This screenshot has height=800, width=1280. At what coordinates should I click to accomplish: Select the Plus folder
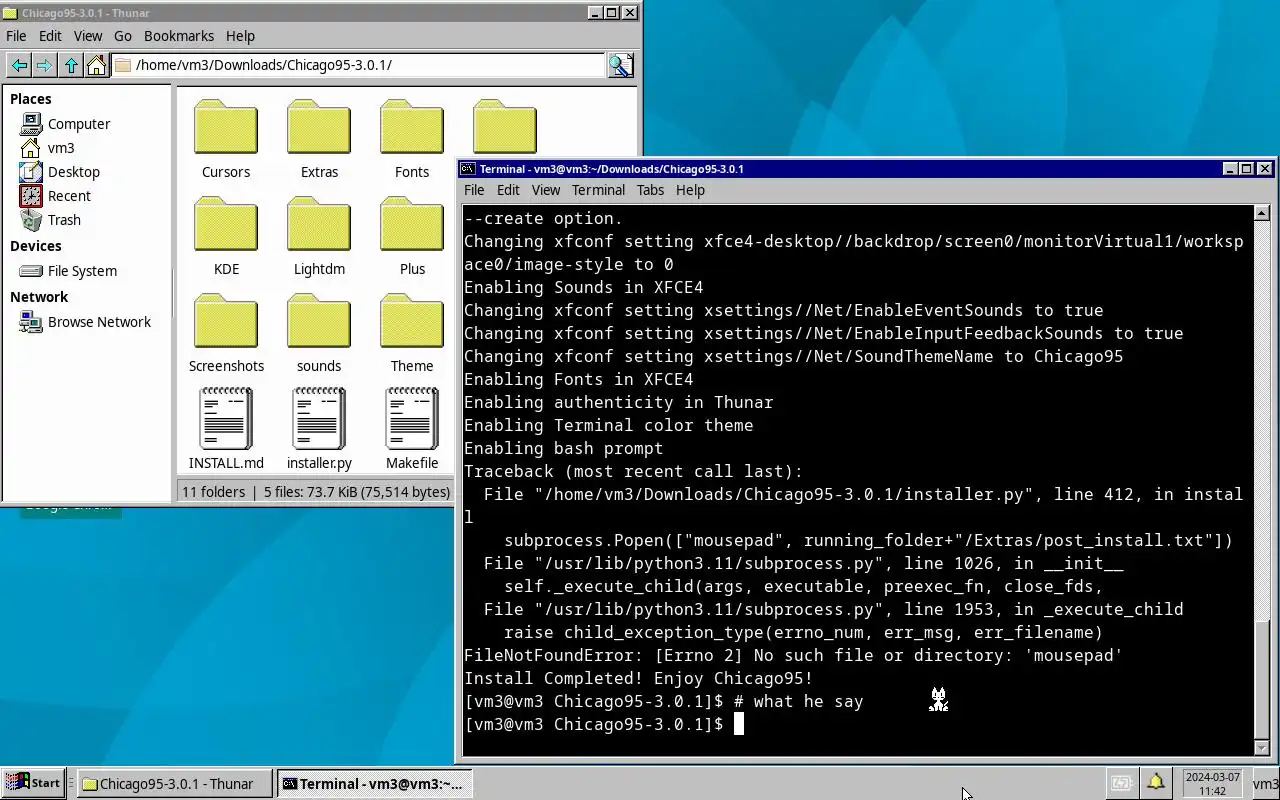(412, 237)
